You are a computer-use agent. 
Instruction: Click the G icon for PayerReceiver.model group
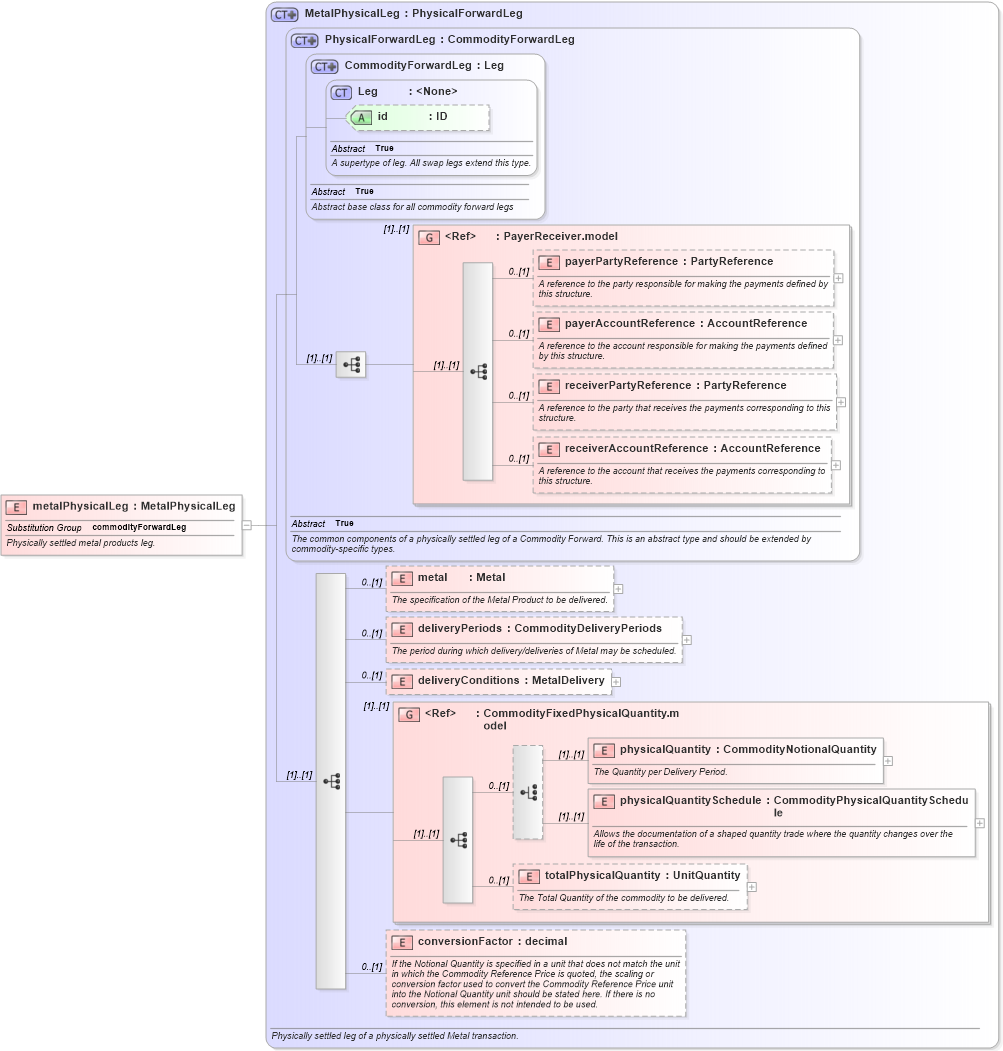[431, 237]
